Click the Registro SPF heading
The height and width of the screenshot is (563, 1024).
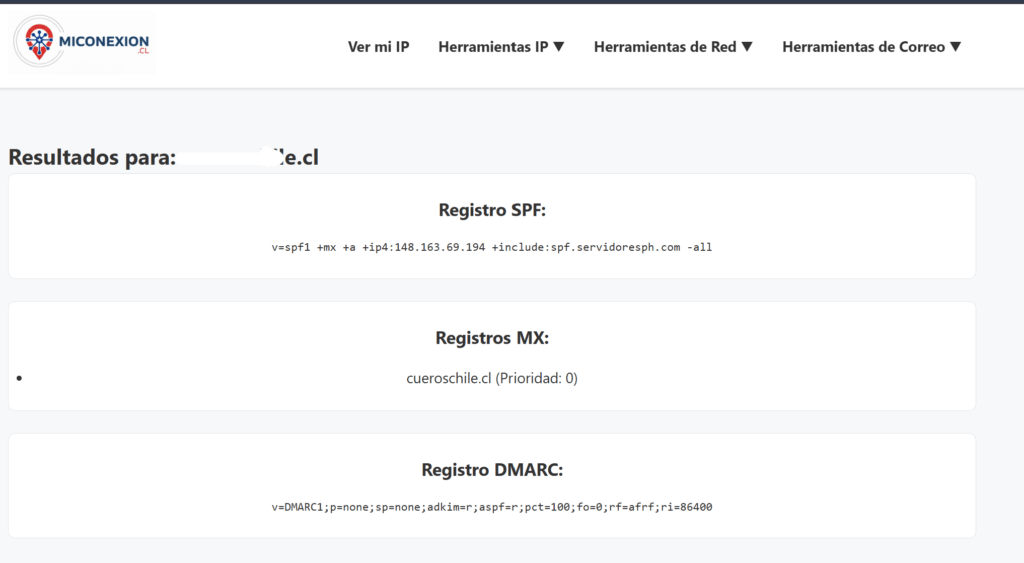tap(492, 210)
